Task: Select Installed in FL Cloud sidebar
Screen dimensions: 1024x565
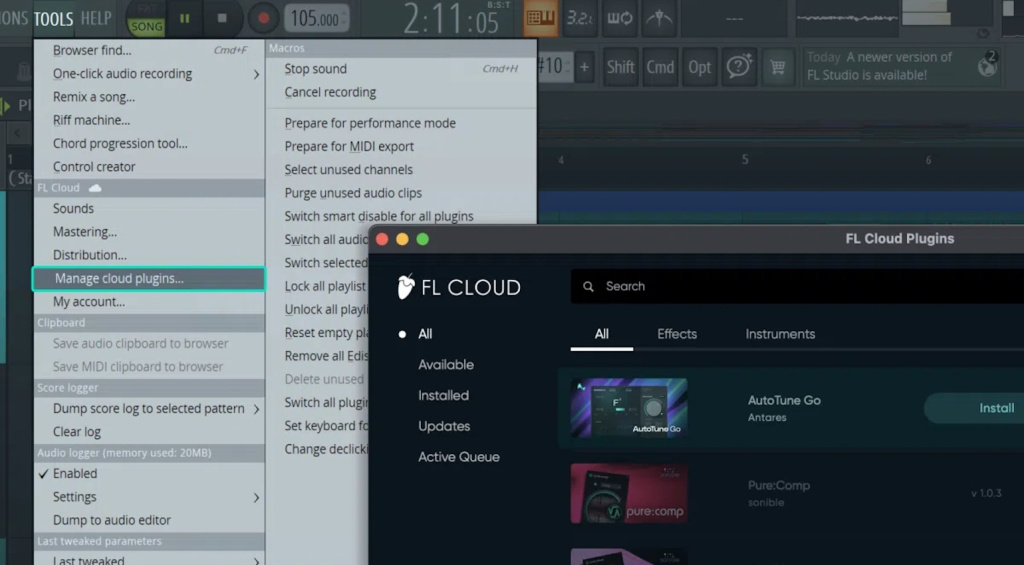Action: [443, 395]
